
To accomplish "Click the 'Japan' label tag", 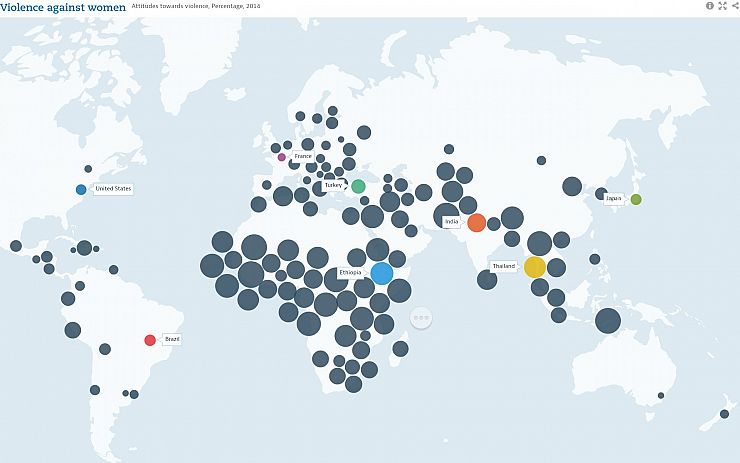I will (x=613, y=198).
